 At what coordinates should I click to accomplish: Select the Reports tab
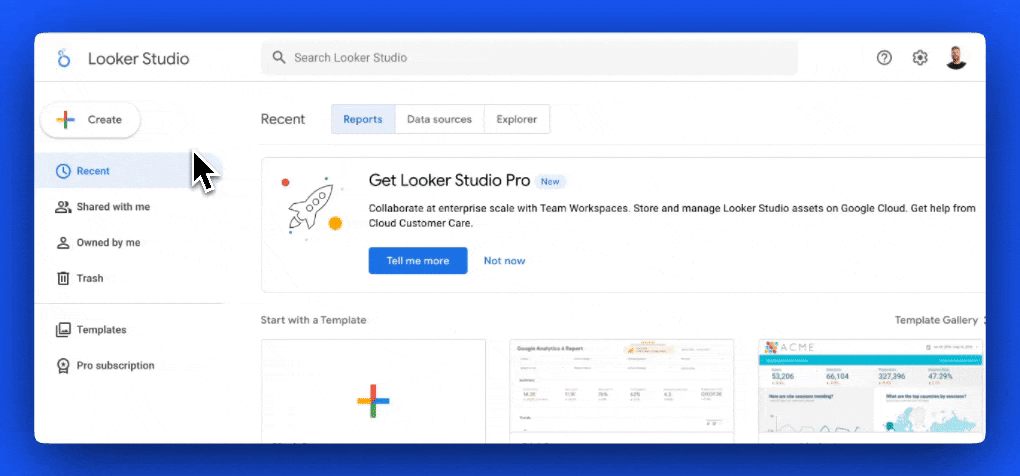tap(363, 120)
